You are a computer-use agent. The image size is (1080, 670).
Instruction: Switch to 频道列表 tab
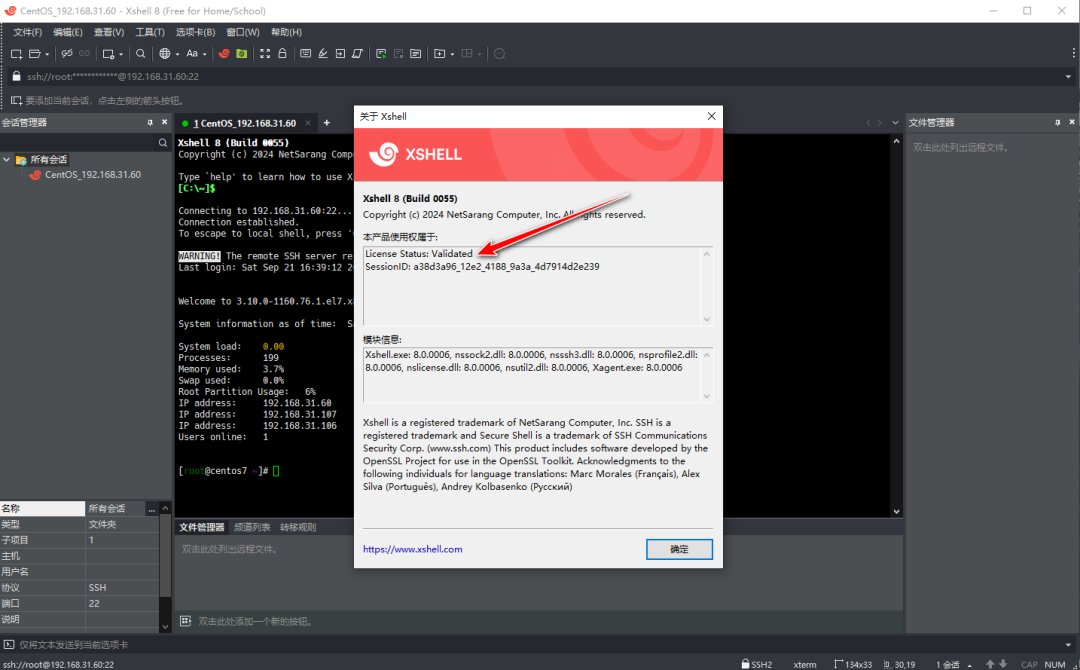252,527
